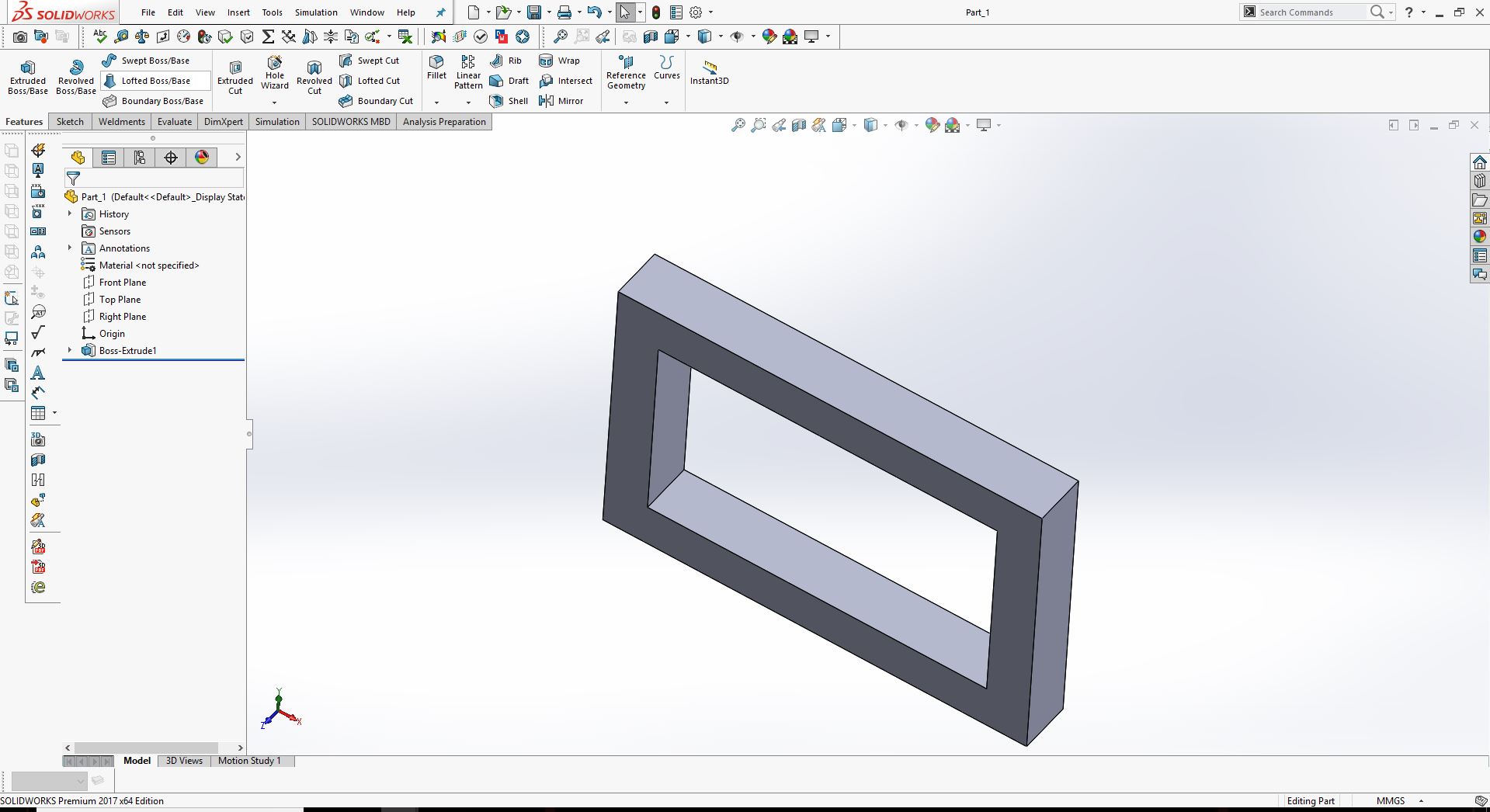The width and height of the screenshot is (1490, 812).
Task: Switch to the Evaluate tab
Action: [x=174, y=122]
